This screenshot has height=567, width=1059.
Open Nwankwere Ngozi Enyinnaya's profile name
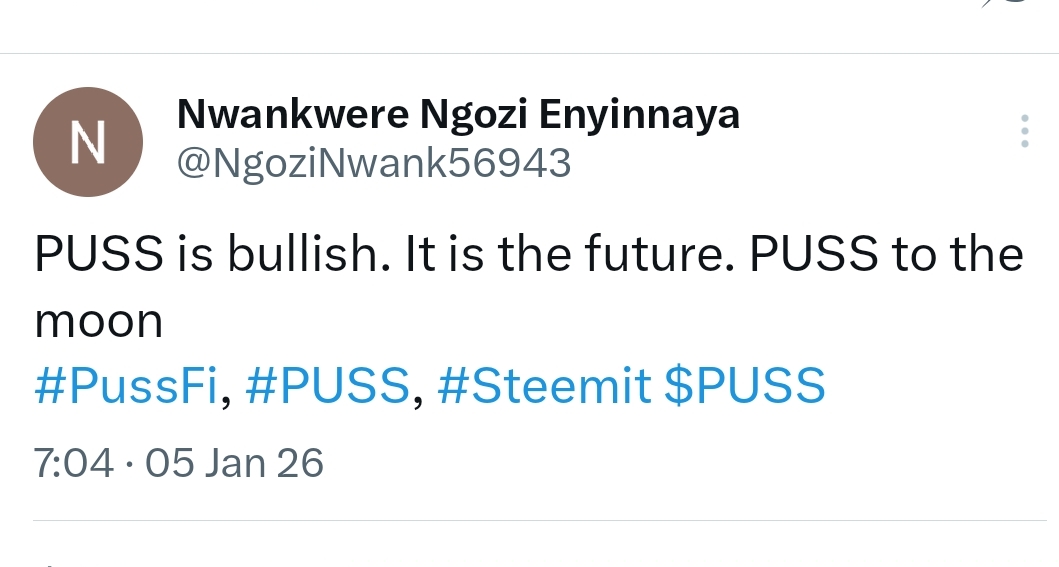(458, 116)
